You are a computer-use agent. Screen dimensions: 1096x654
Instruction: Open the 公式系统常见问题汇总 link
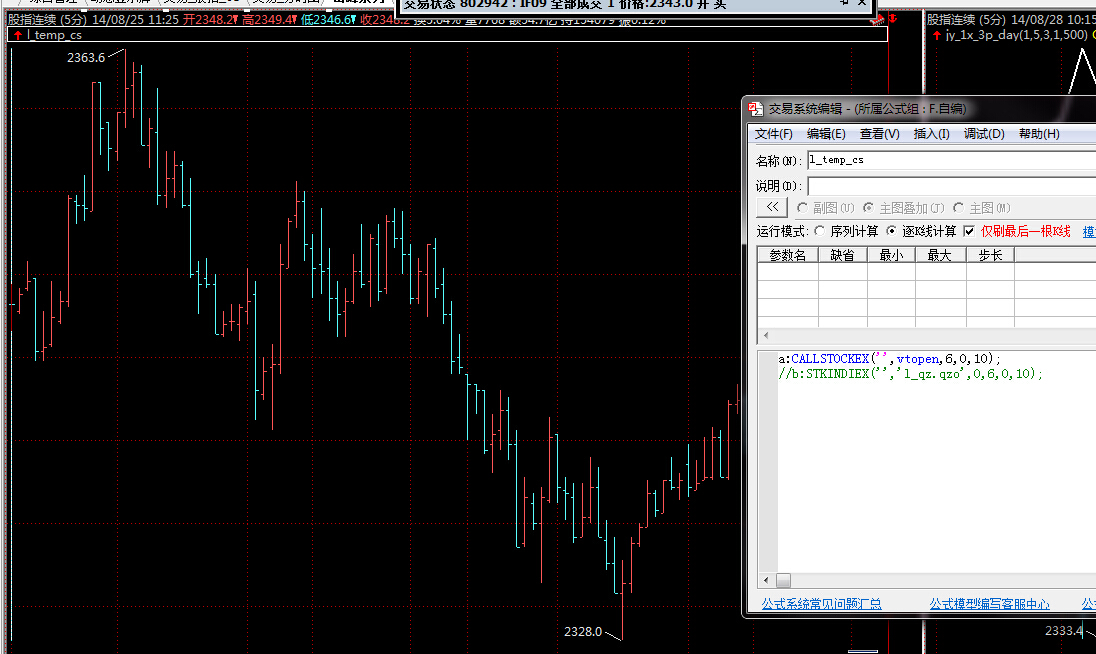pyautogui.click(x=821, y=603)
